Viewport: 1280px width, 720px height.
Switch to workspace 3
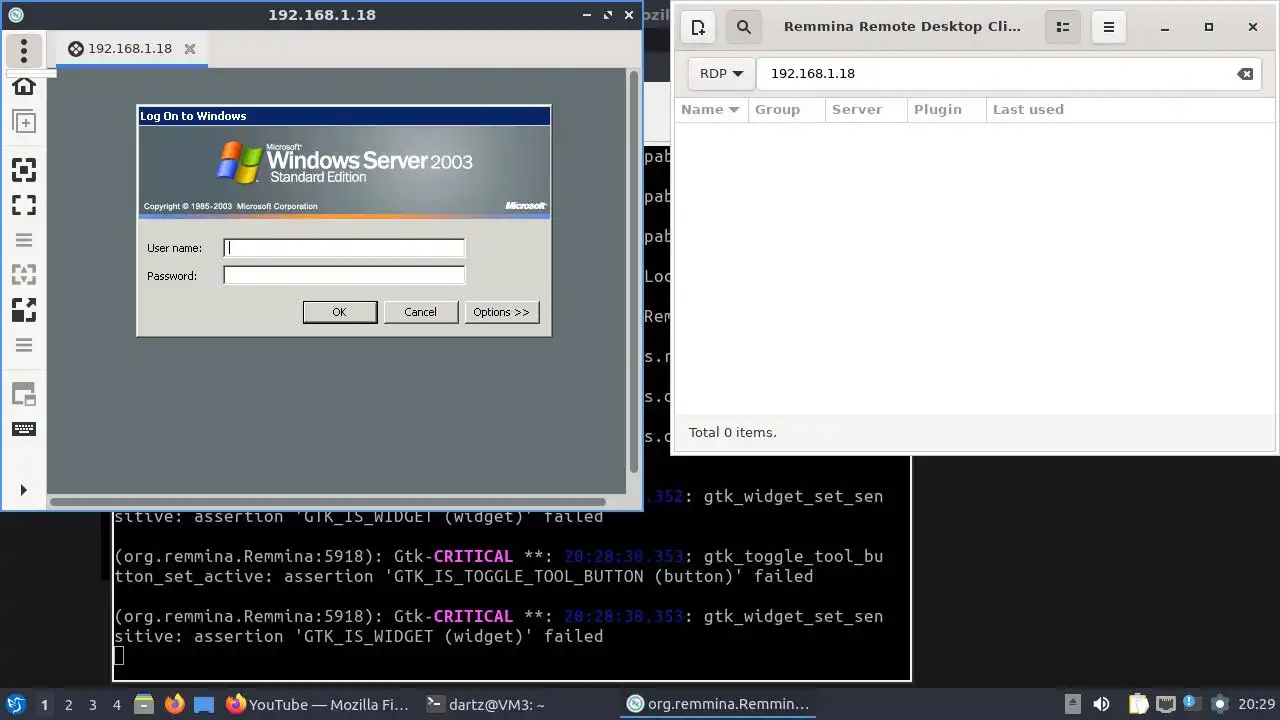[x=92, y=705]
